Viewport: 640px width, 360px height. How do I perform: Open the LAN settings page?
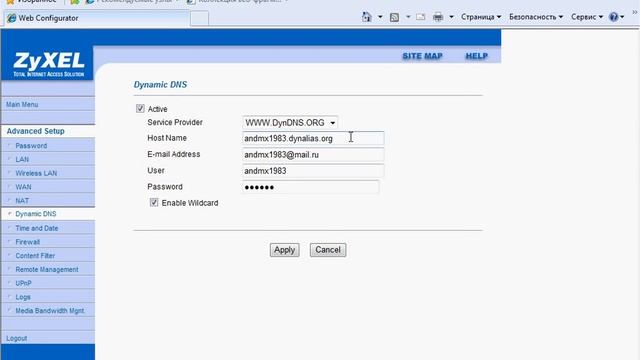[x=22, y=159]
